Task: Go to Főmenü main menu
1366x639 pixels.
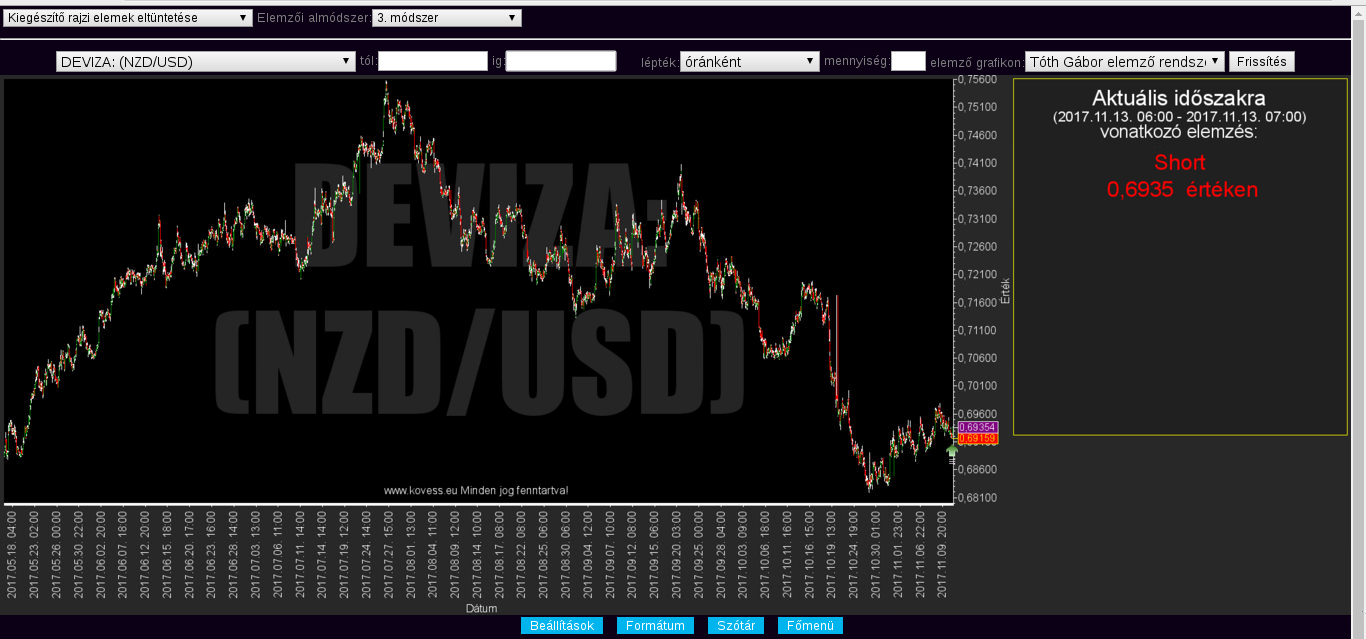Action: click(x=810, y=626)
